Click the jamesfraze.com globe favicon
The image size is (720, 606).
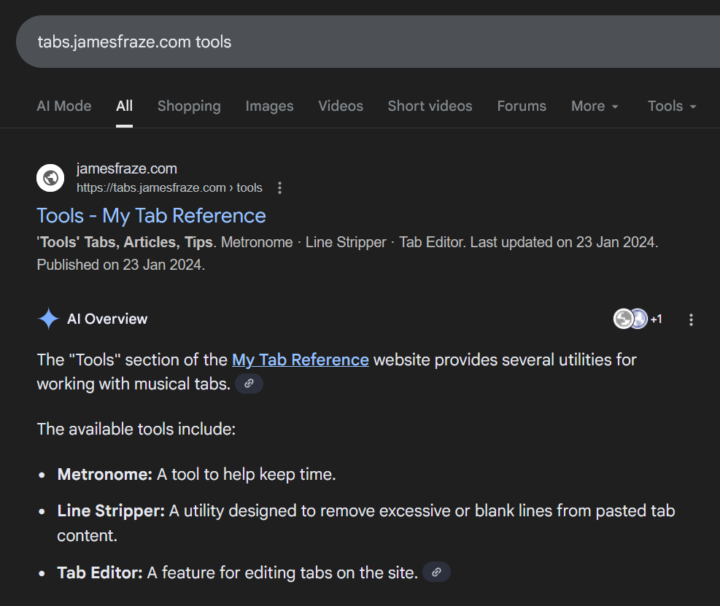click(x=50, y=178)
